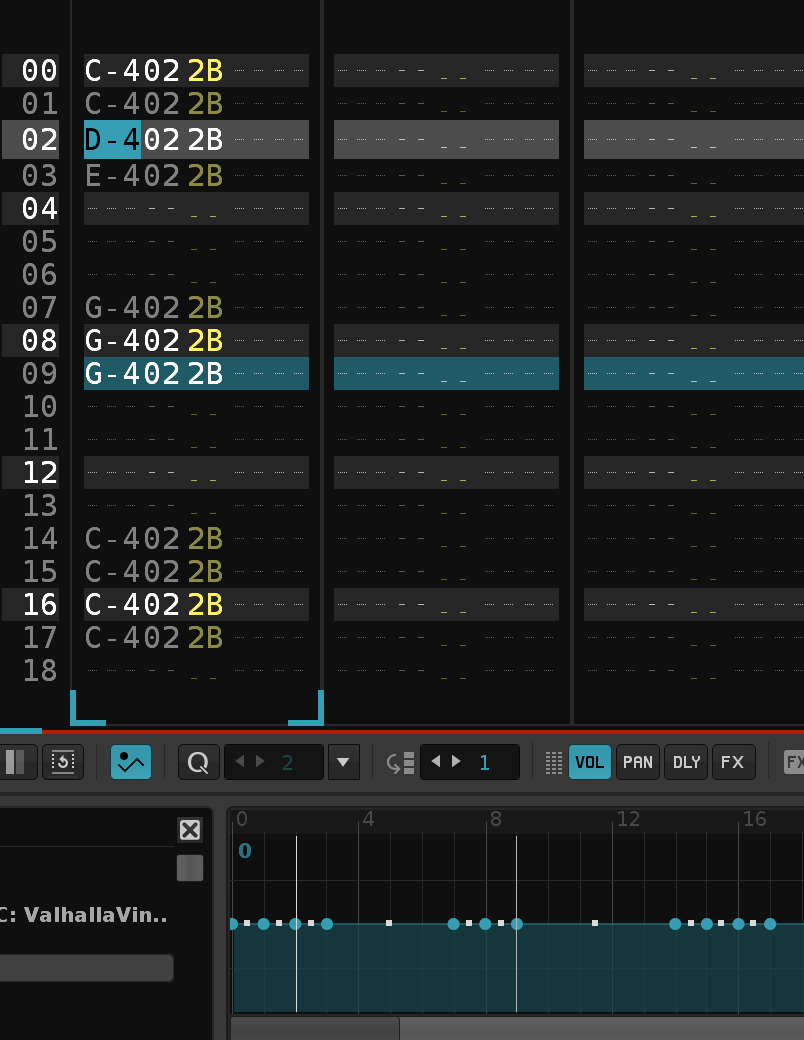Click the split-view icon at toolbar left

click(17, 762)
